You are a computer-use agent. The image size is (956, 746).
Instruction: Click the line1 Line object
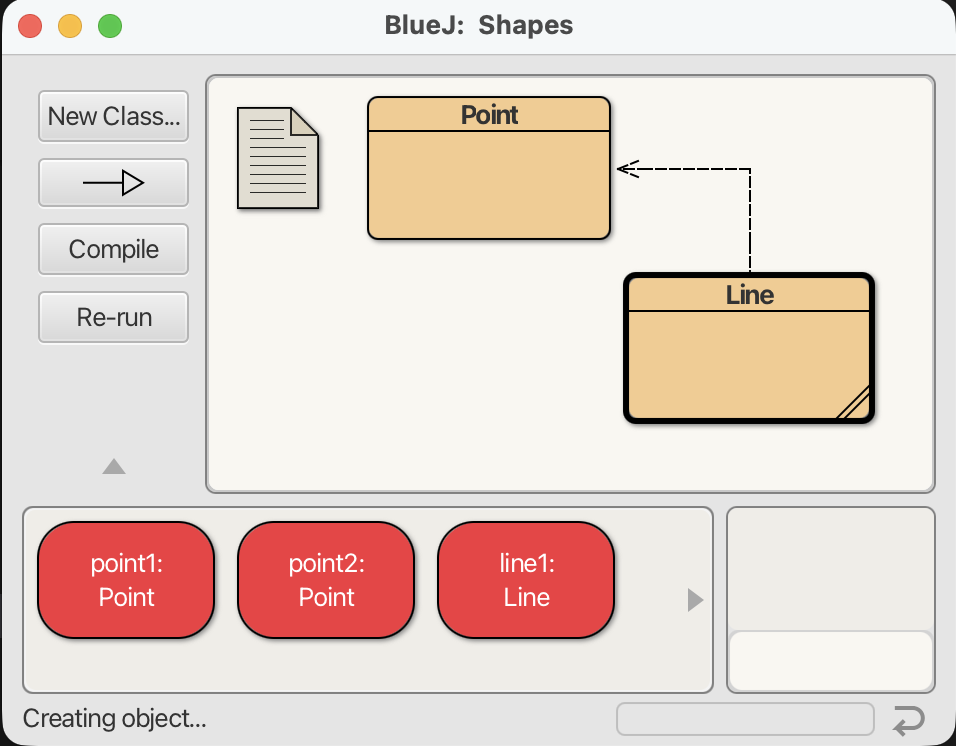(x=526, y=581)
